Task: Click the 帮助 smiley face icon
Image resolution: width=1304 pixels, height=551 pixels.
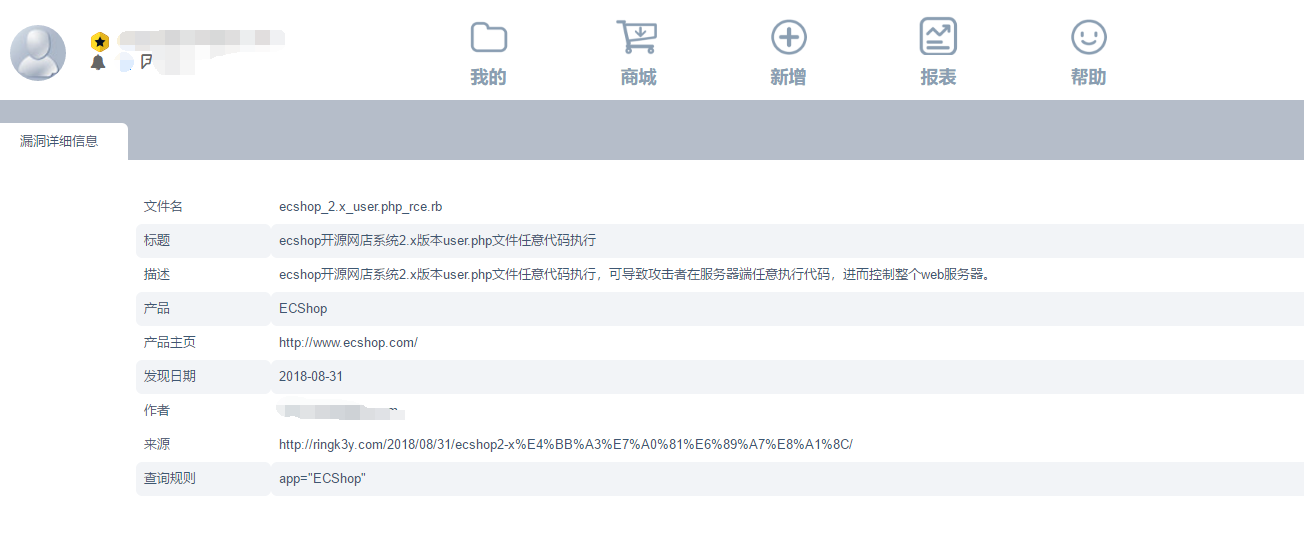Action: 1088,38
